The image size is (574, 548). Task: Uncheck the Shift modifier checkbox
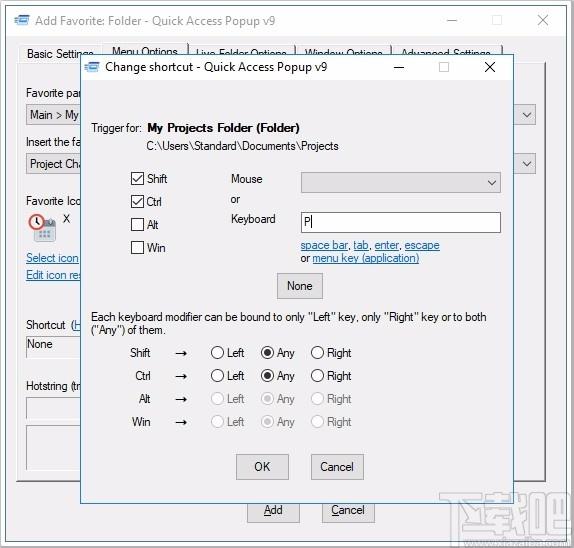point(137,179)
